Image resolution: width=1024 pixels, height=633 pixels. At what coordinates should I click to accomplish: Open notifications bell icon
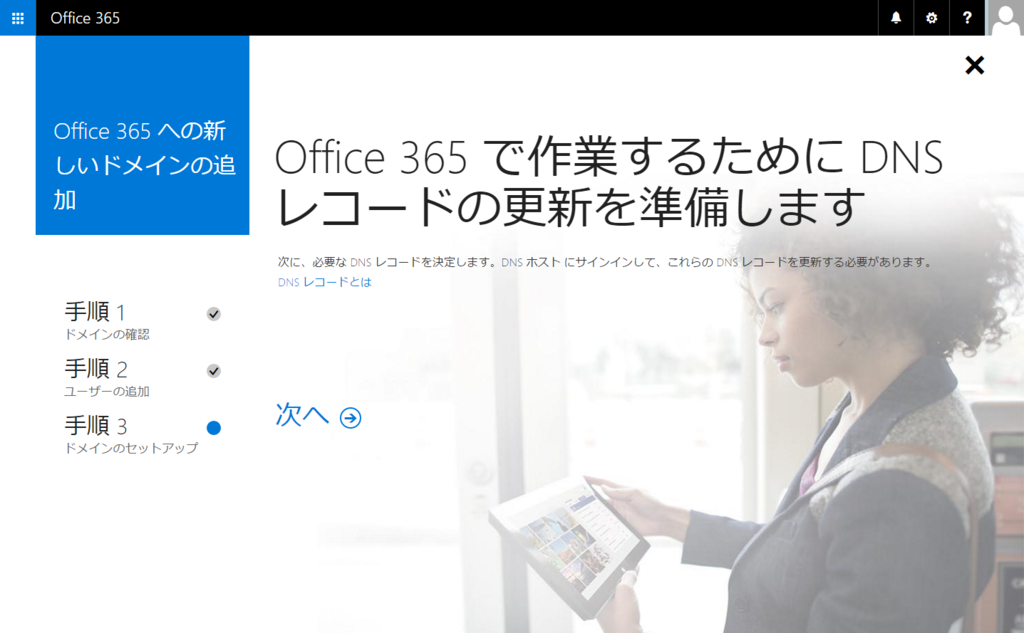[896, 18]
